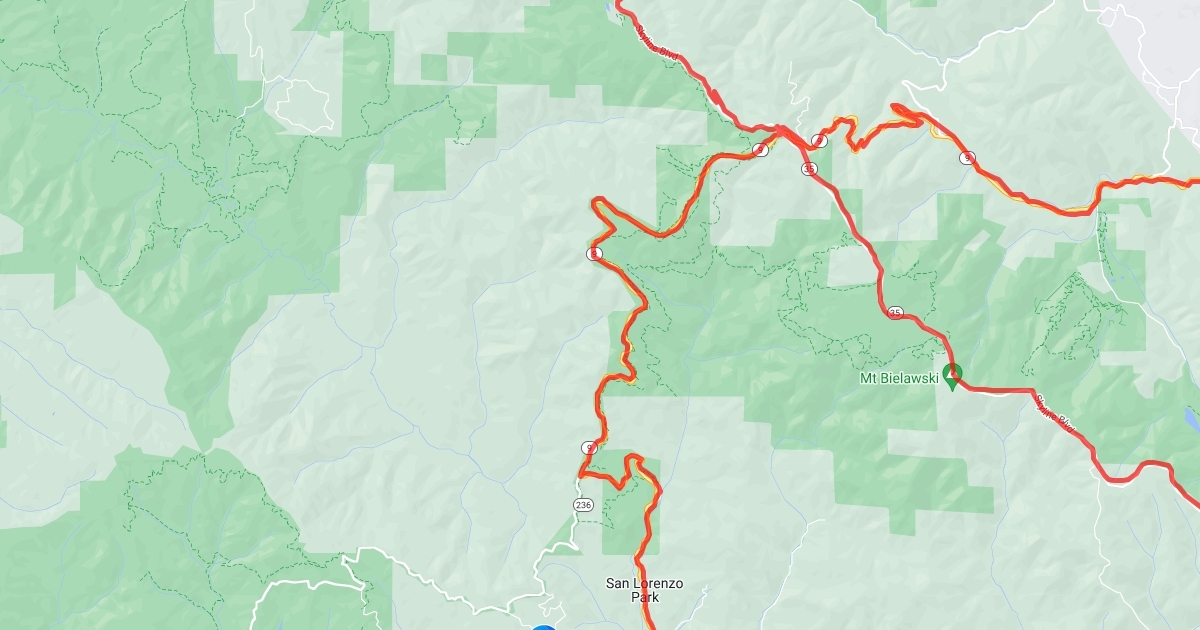Click Route 9 shield just west of junction
Image resolution: width=1200 pixels, height=630 pixels.
tap(762, 150)
